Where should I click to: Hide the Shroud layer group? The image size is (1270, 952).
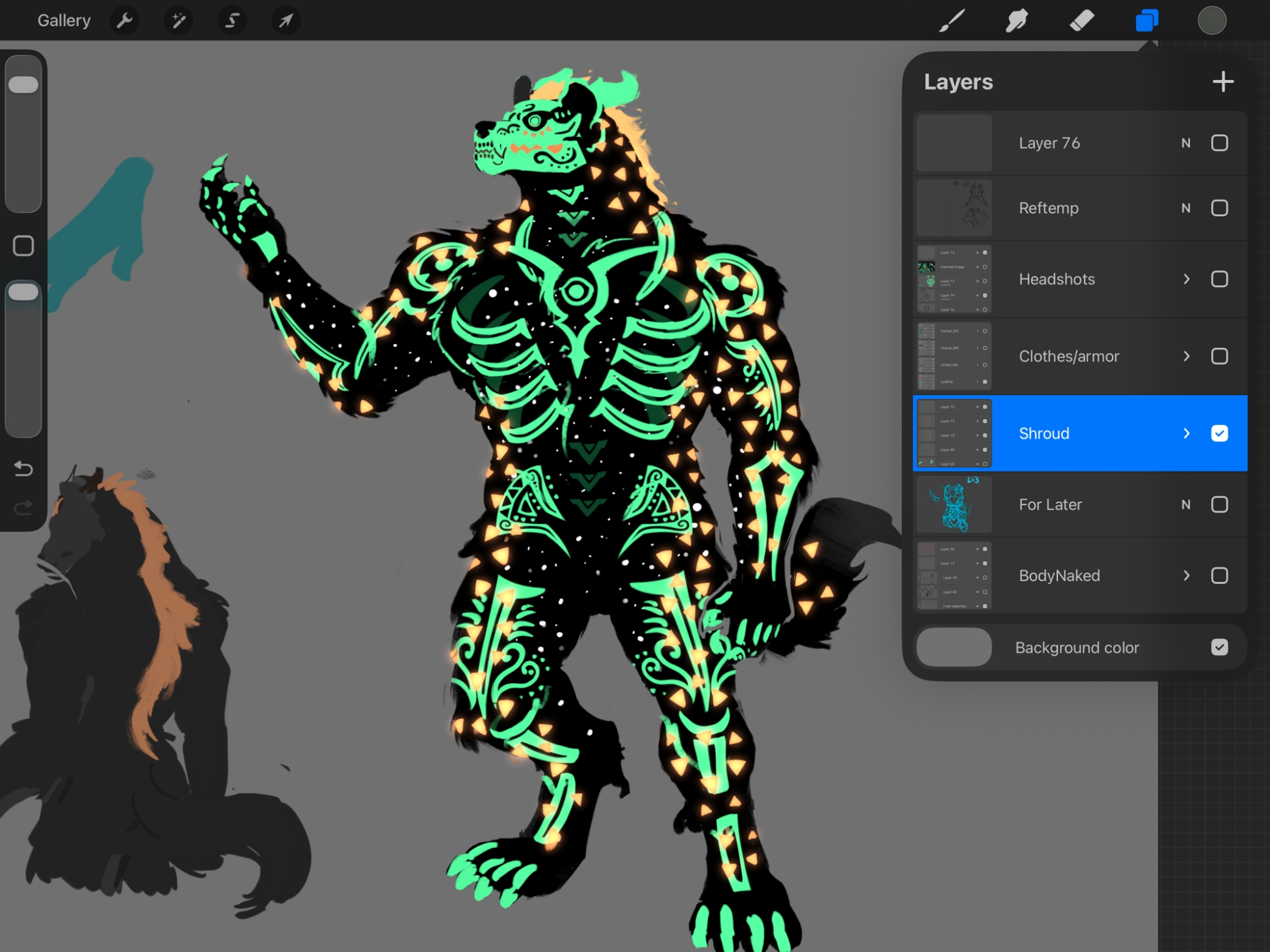tap(1219, 433)
